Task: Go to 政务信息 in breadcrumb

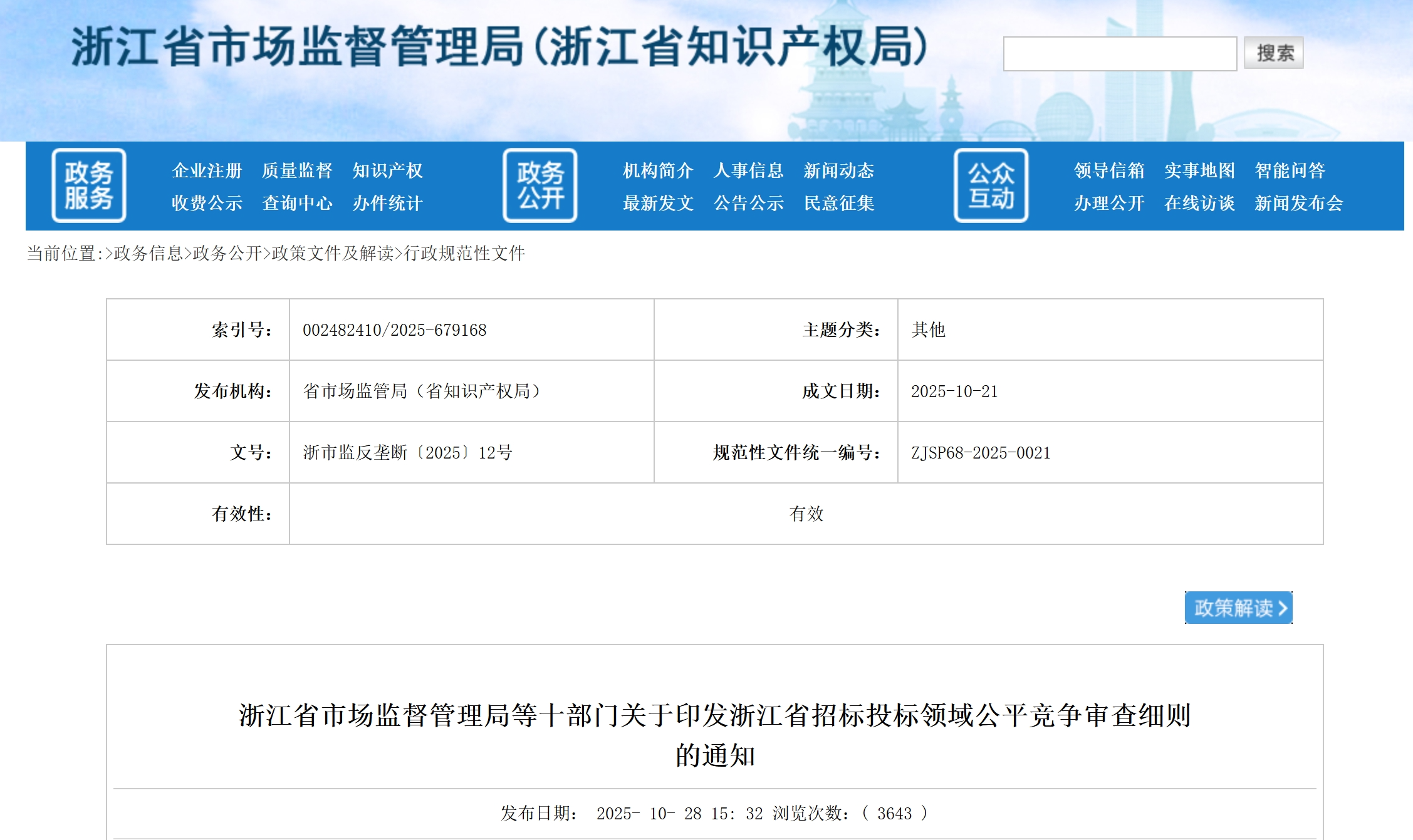Action: pos(148,253)
